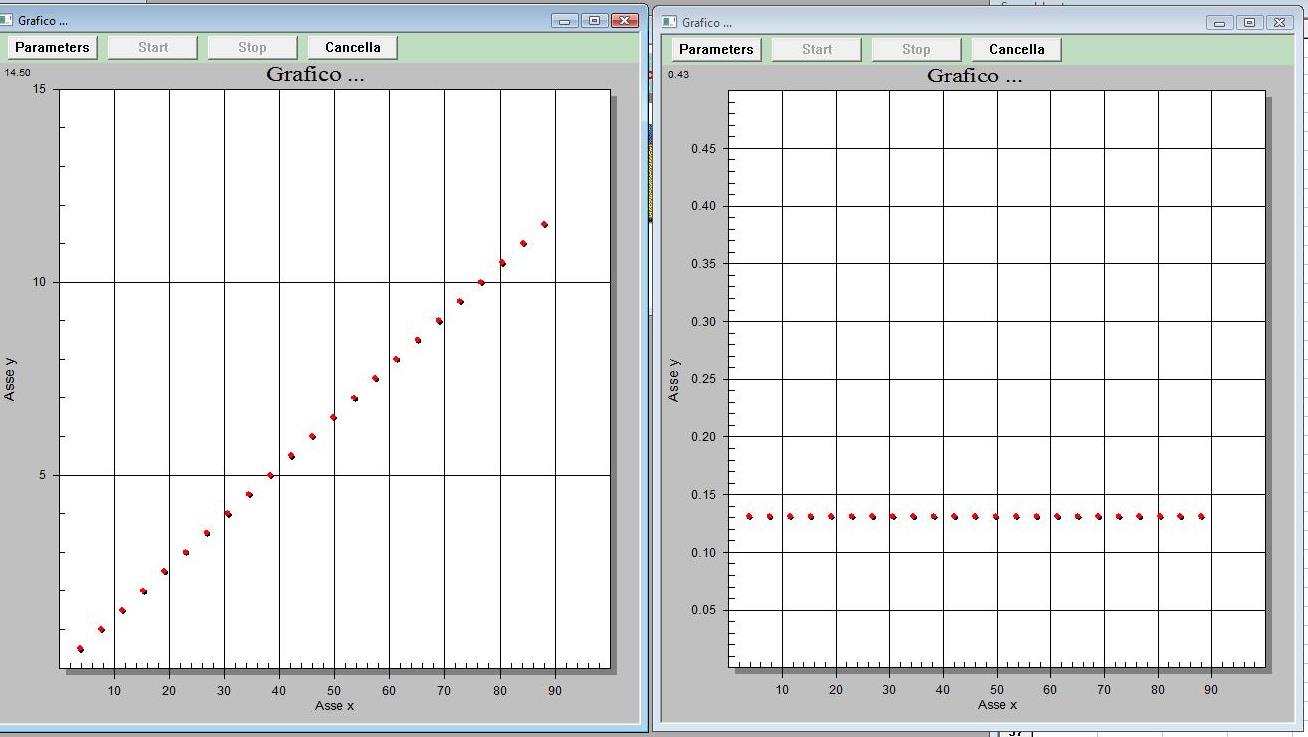Click the 'Asse x' label of left chart
The height and width of the screenshot is (737, 1308).
click(x=334, y=705)
